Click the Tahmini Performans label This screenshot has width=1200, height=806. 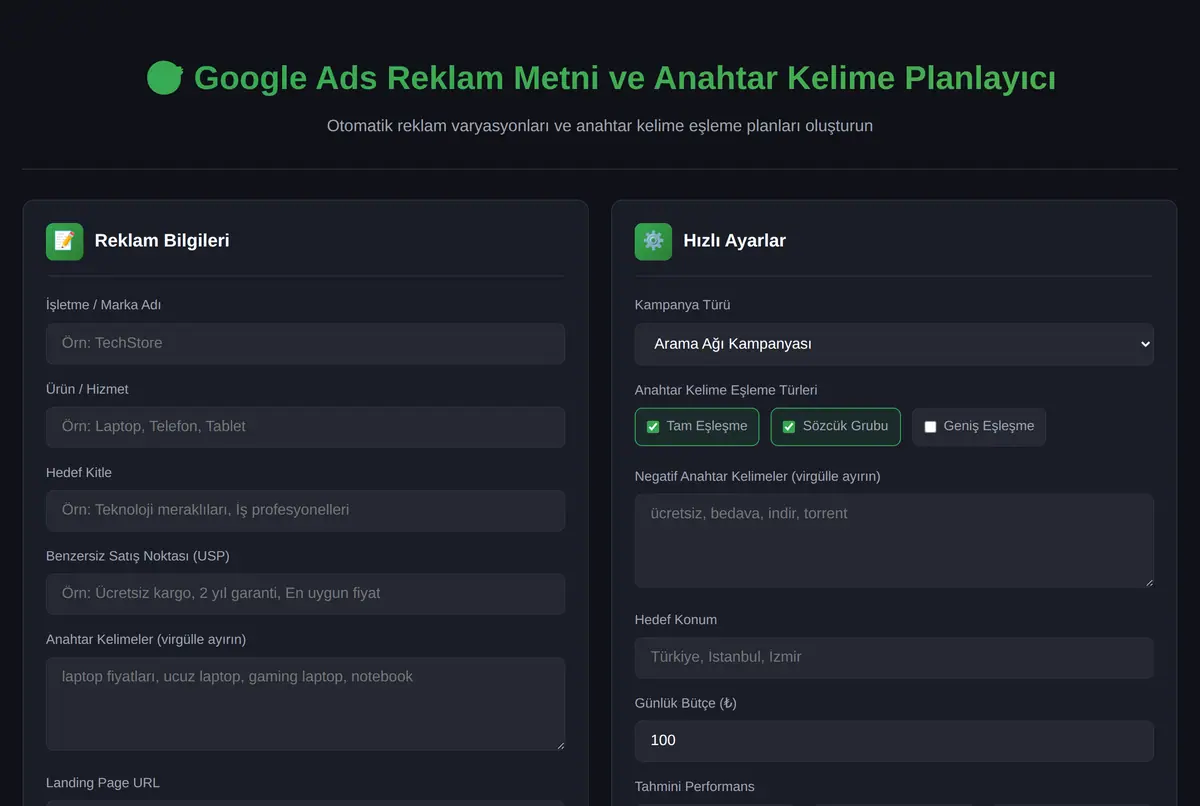tap(695, 786)
